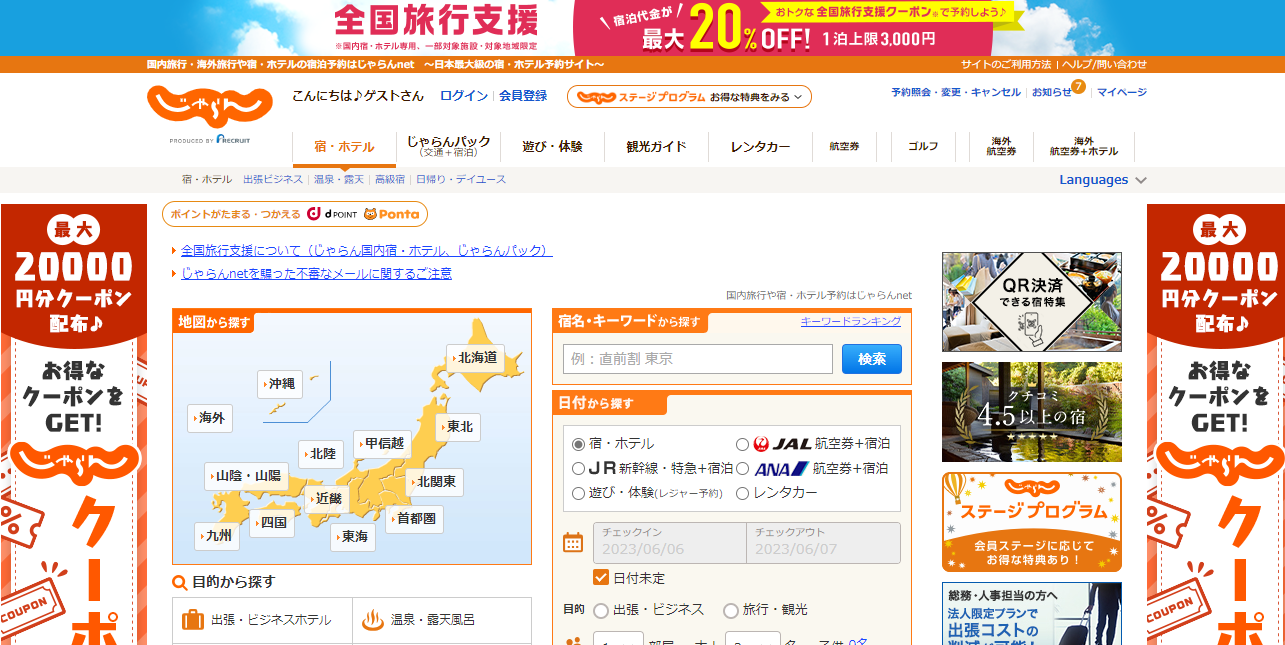Click the d POINT logo
Image resolution: width=1285 pixels, height=645 pixels.
333,214
